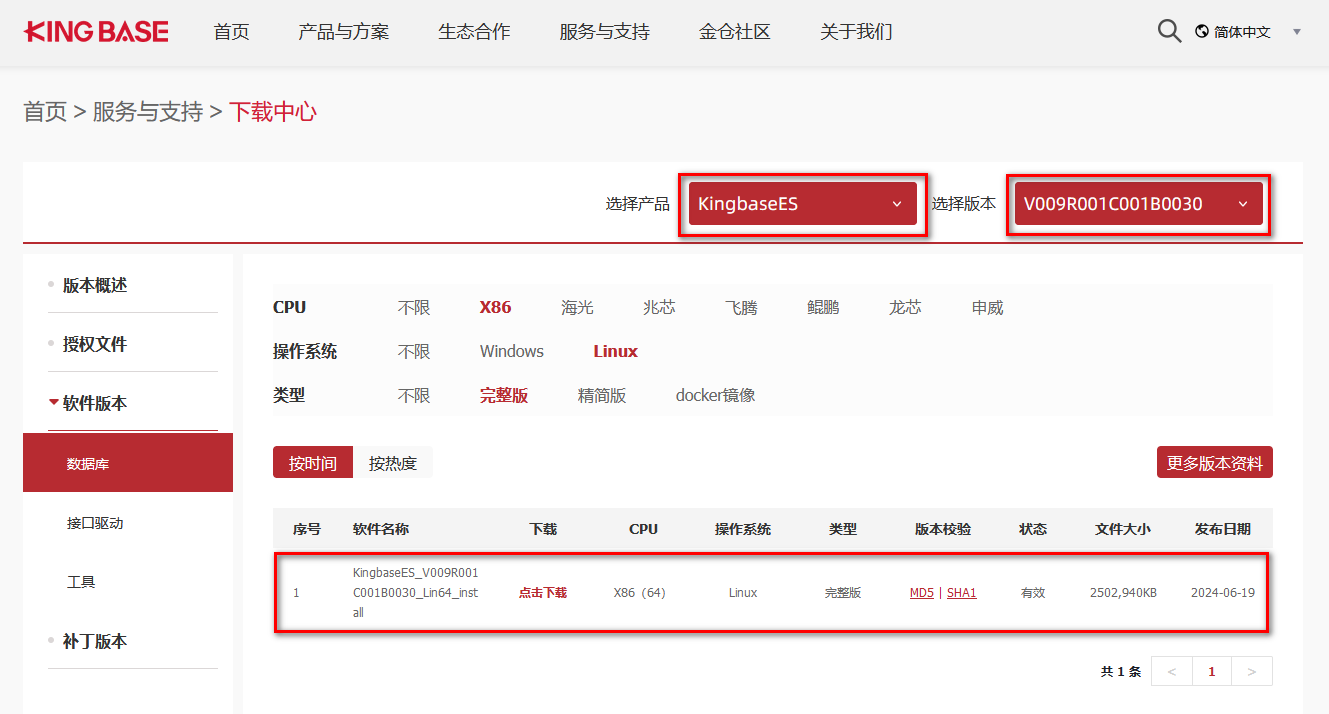Viewport: 1329px width, 714px height.
Task: Click the 软件名称 column header
Action: [x=381, y=529]
